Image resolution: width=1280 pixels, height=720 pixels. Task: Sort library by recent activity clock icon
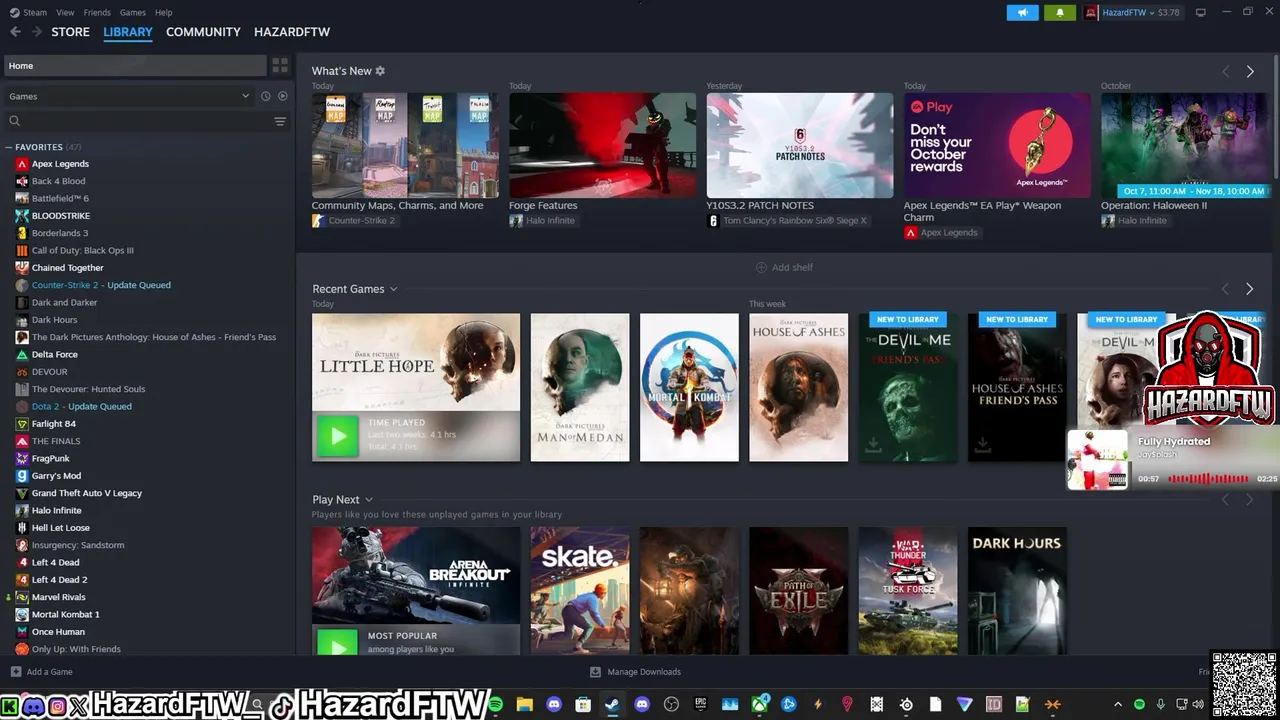pyautogui.click(x=265, y=96)
